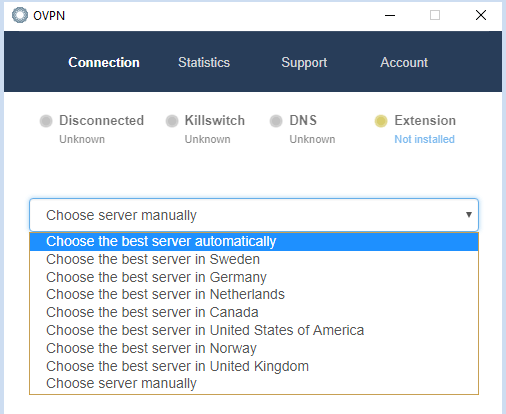The image size is (506, 414).
Task: Click the OVPN logo icon in title bar
Action: tap(20, 15)
